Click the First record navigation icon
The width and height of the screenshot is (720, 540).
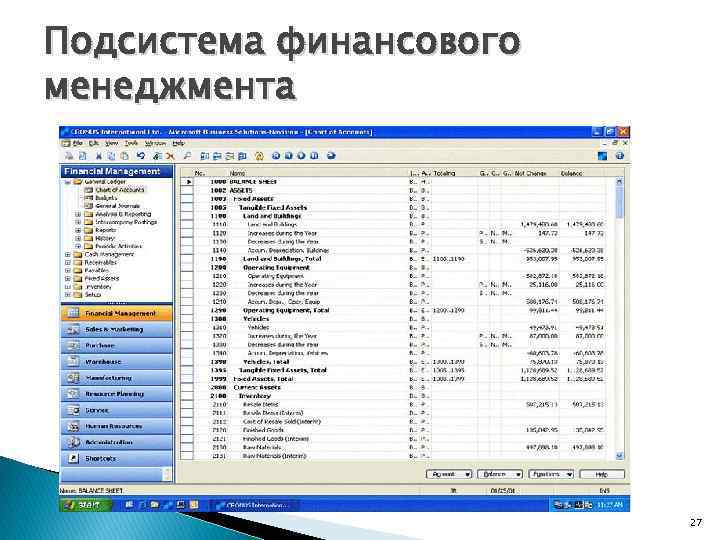pyautogui.click(x=276, y=156)
